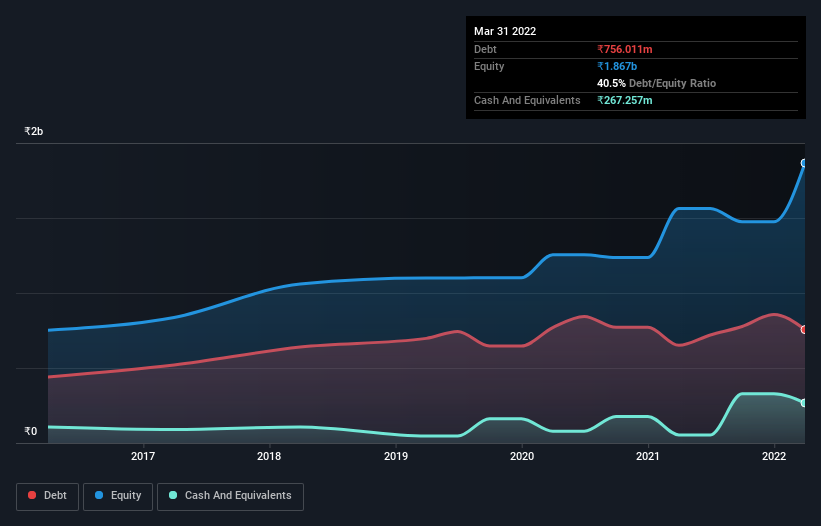Click the ₹2b y-axis label

[34, 131]
